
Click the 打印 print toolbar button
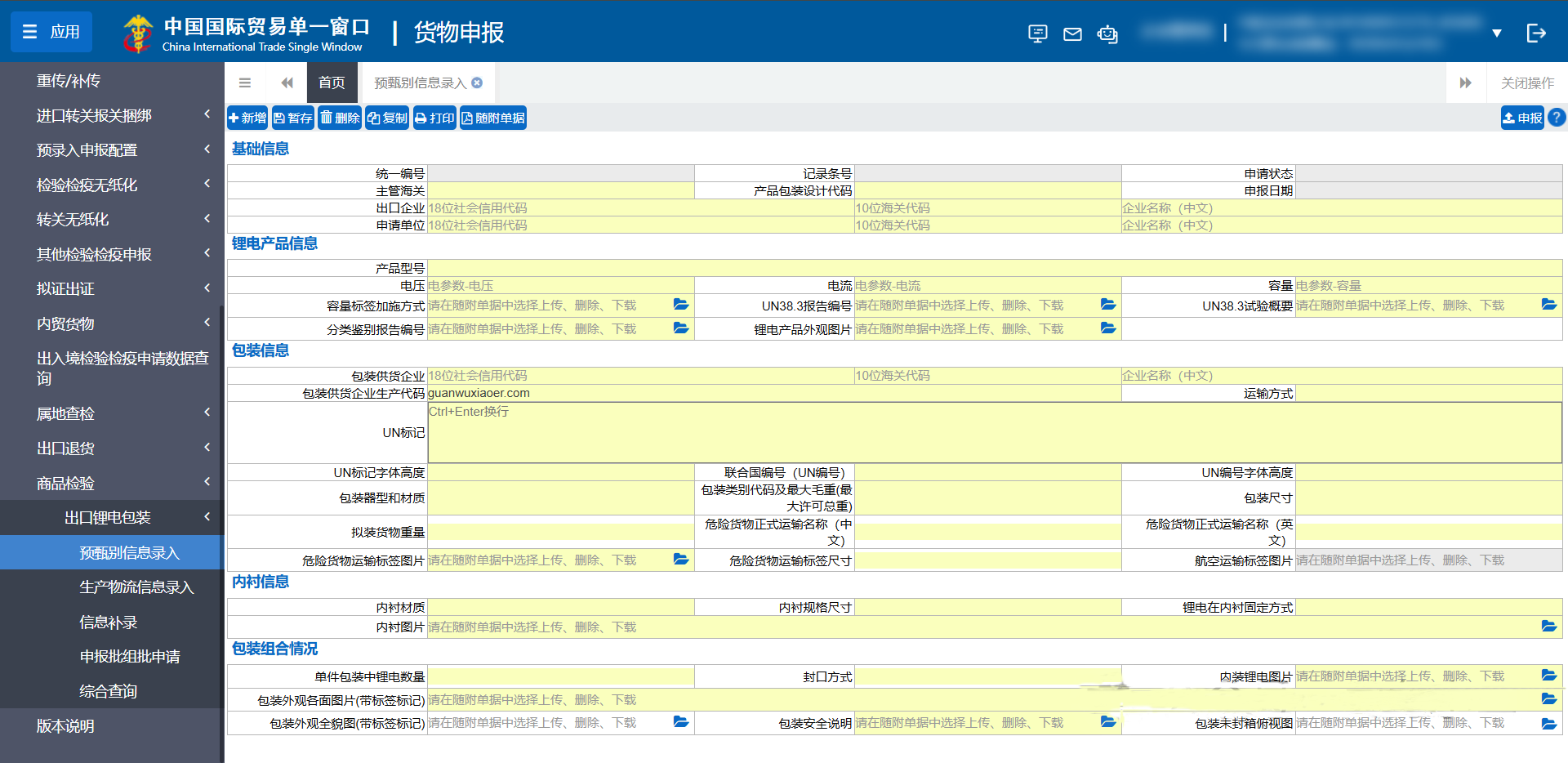coord(434,117)
